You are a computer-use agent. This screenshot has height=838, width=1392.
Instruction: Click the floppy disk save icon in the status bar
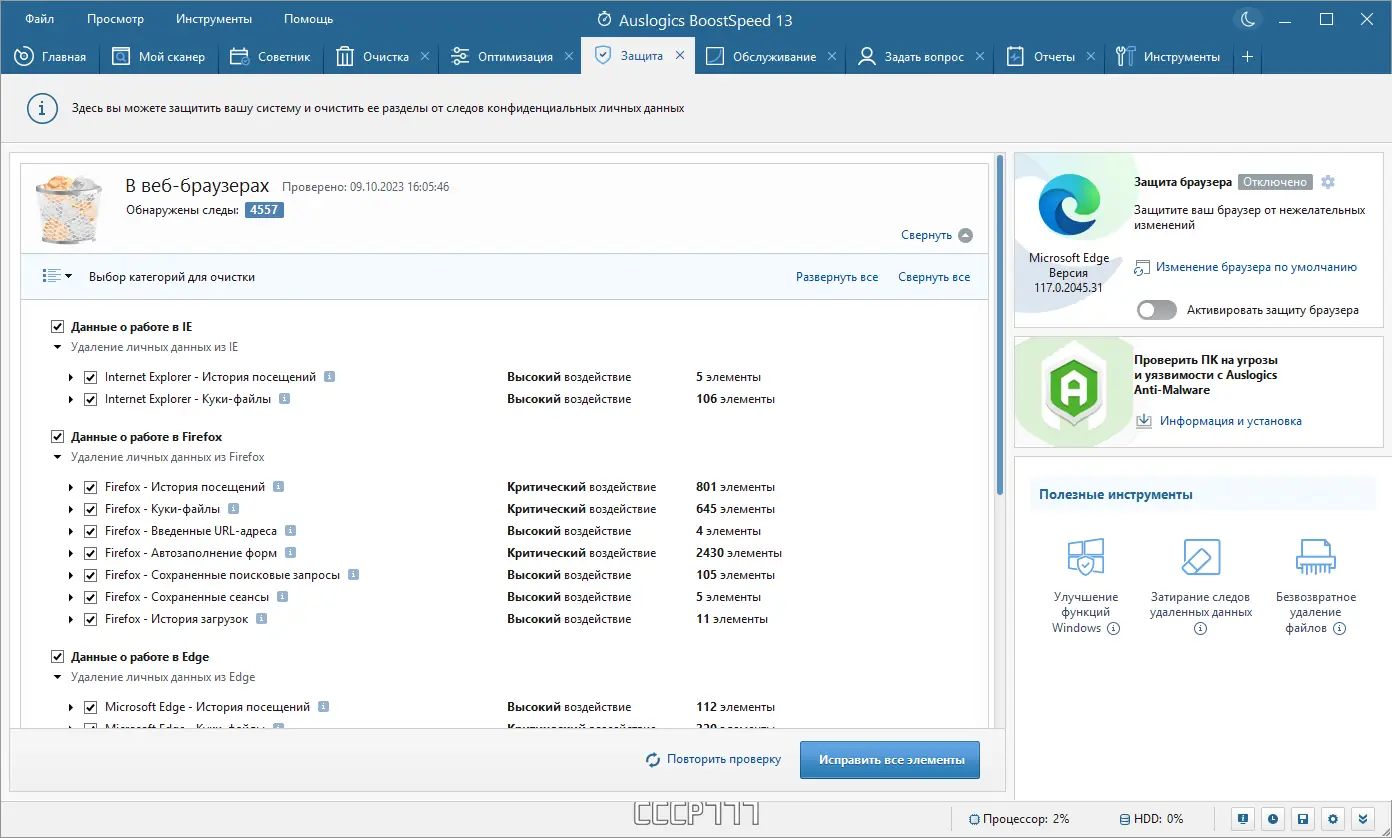pyautogui.click(x=1302, y=818)
